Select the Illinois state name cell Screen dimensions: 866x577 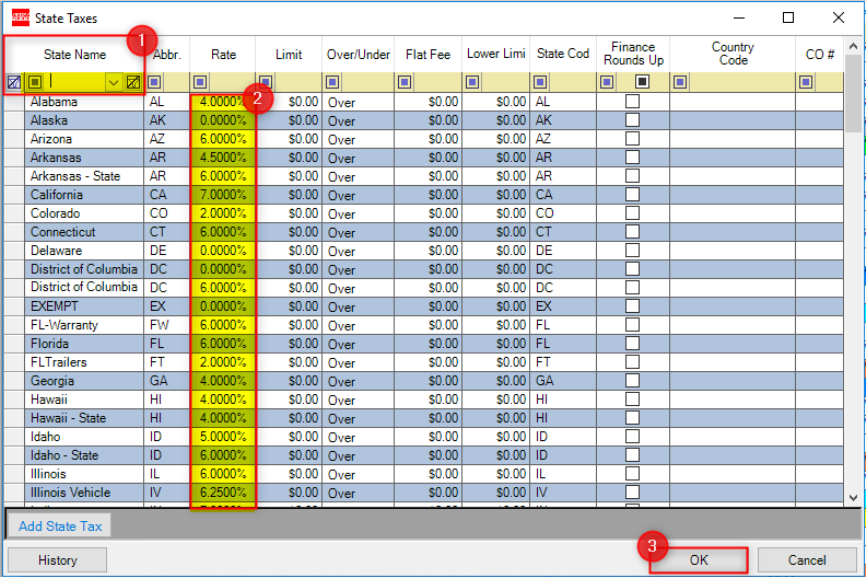click(84, 474)
